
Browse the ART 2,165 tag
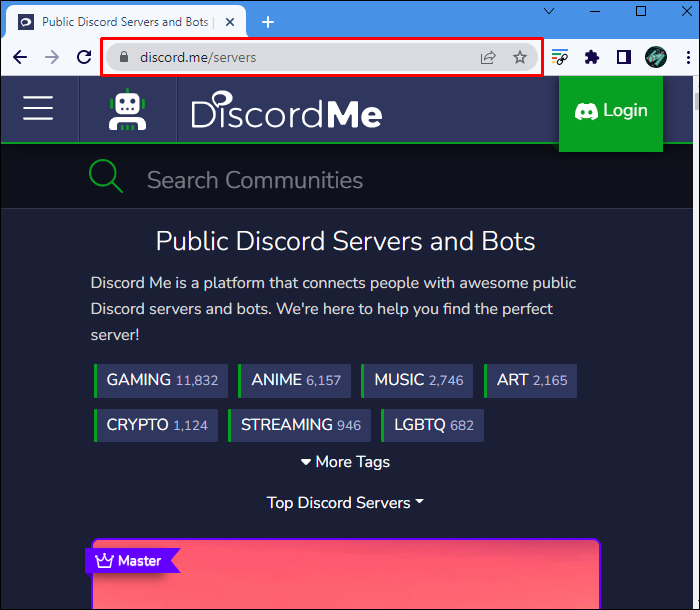pyautogui.click(x=531, y=380)
